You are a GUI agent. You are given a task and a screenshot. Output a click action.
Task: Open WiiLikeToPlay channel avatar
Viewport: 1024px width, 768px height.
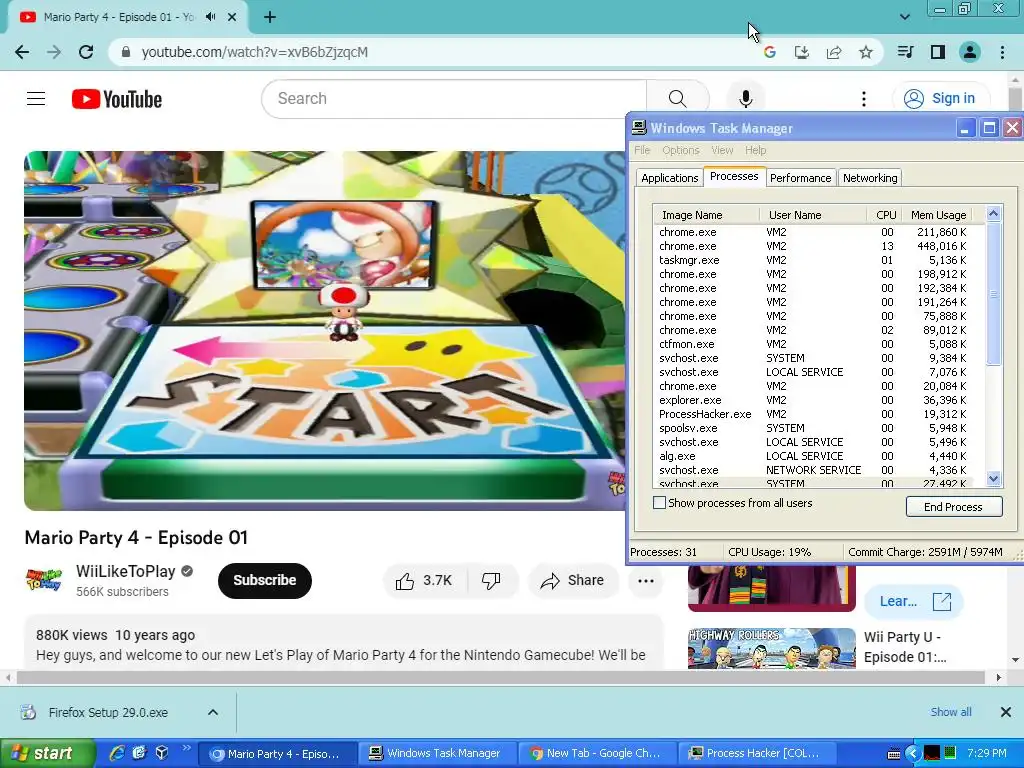tap(44, 580)
